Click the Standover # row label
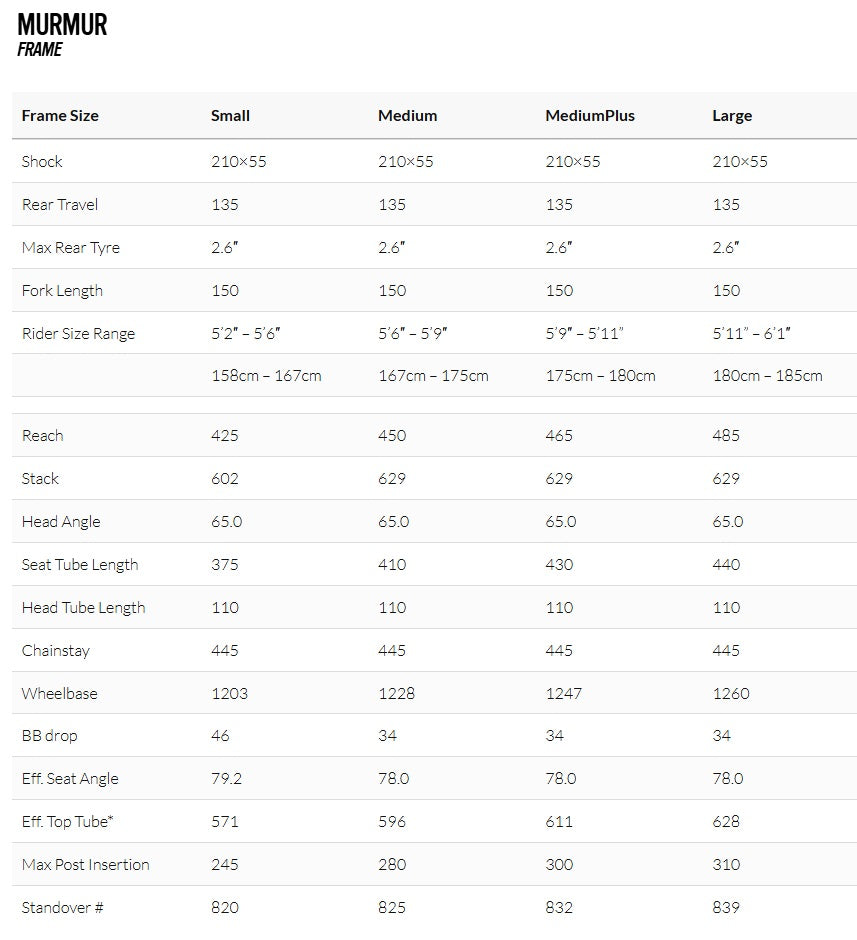Viewport: 857px width, 940px height. coord(62,907)
